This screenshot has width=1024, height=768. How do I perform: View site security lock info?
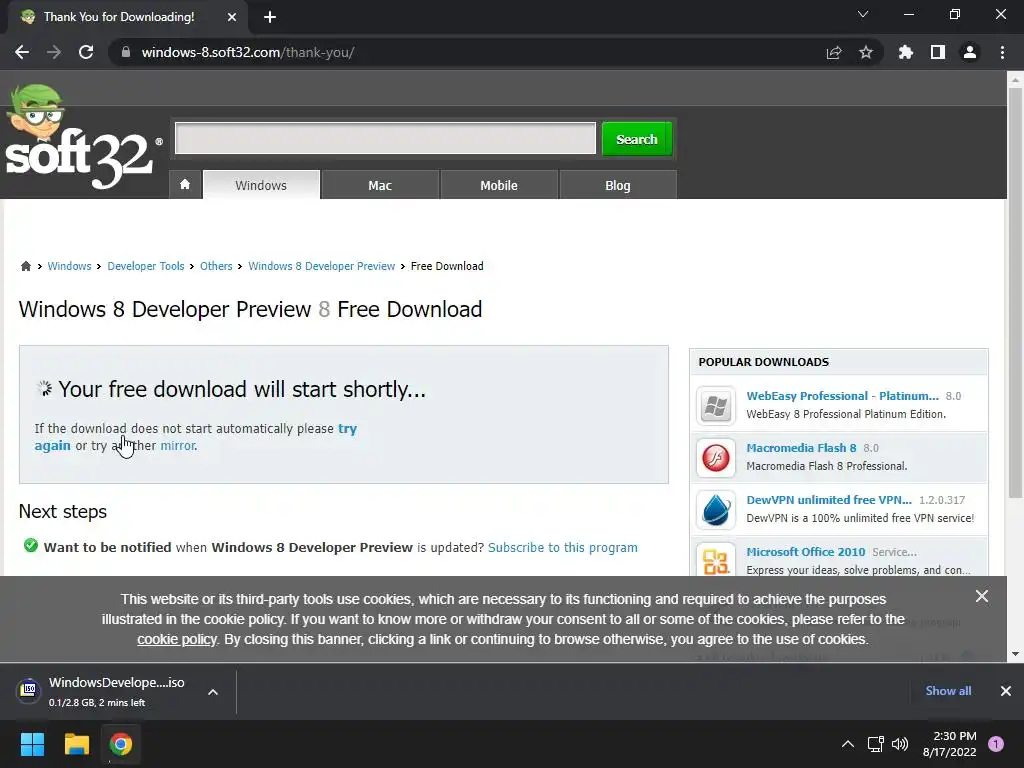coord(125,52)
